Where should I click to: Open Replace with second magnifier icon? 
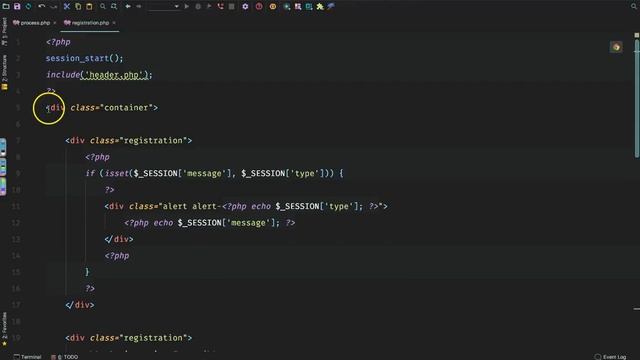click(x=114, y=7)
